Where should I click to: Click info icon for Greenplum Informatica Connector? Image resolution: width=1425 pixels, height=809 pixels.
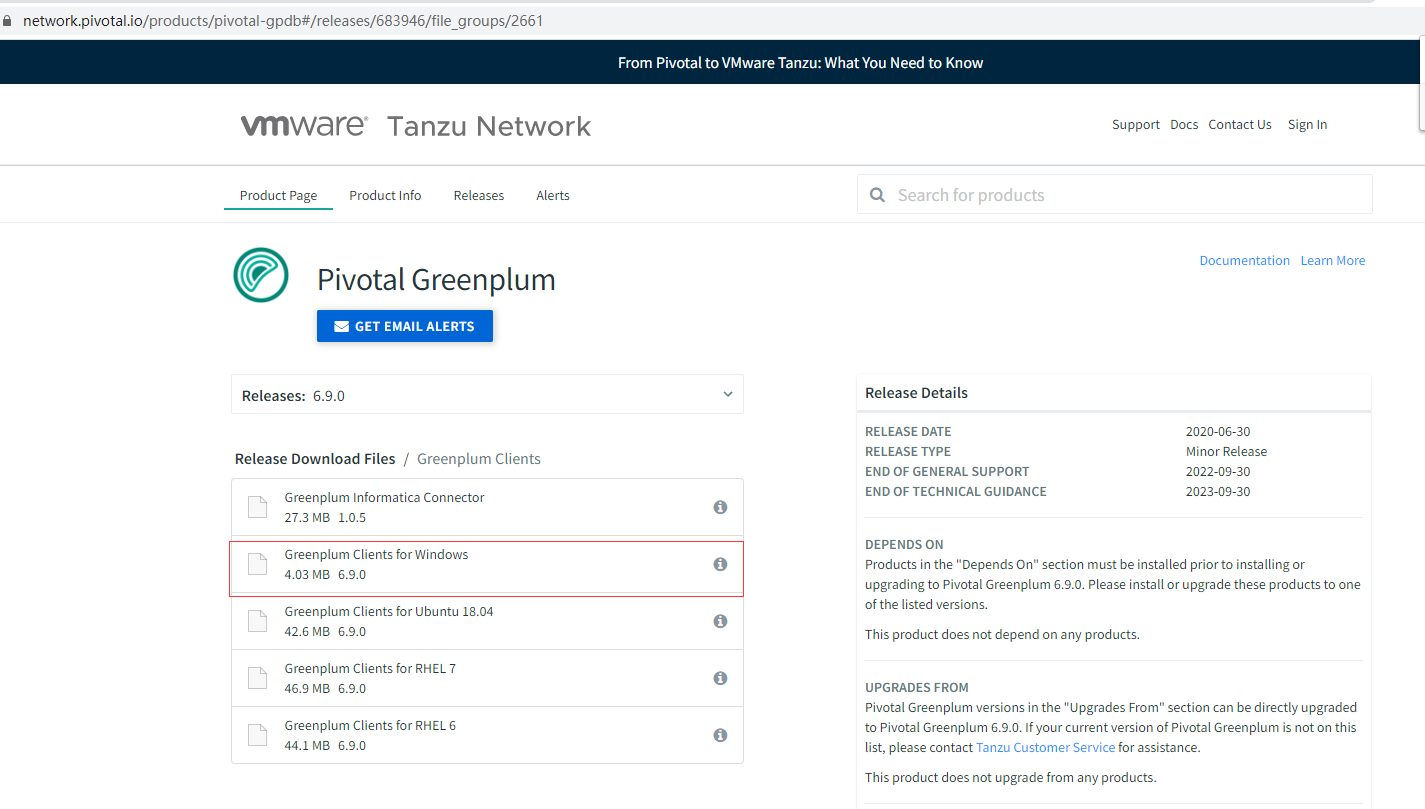pyautogui.click(x=720, y=507)
